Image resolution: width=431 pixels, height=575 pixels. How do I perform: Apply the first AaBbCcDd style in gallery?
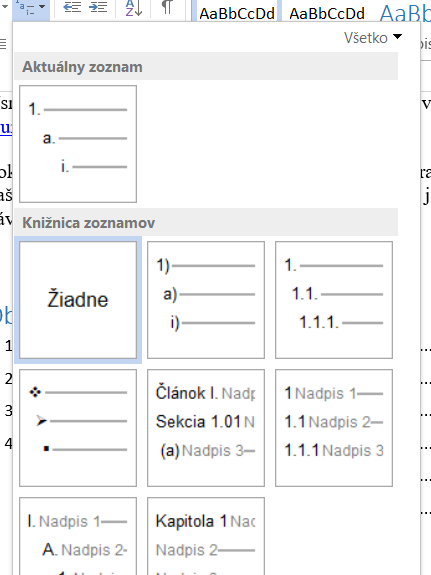click(237, 11)
